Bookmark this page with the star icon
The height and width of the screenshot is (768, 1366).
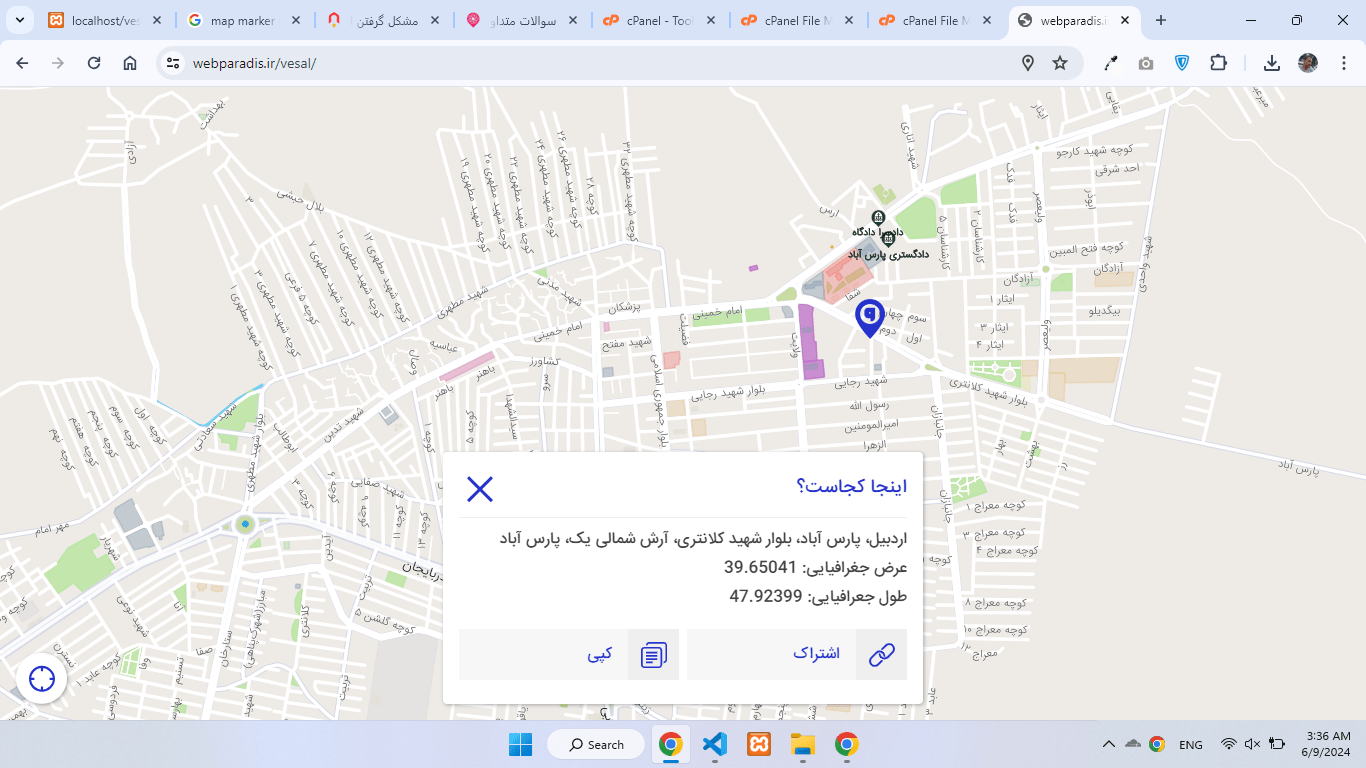tap(1060, 63)
